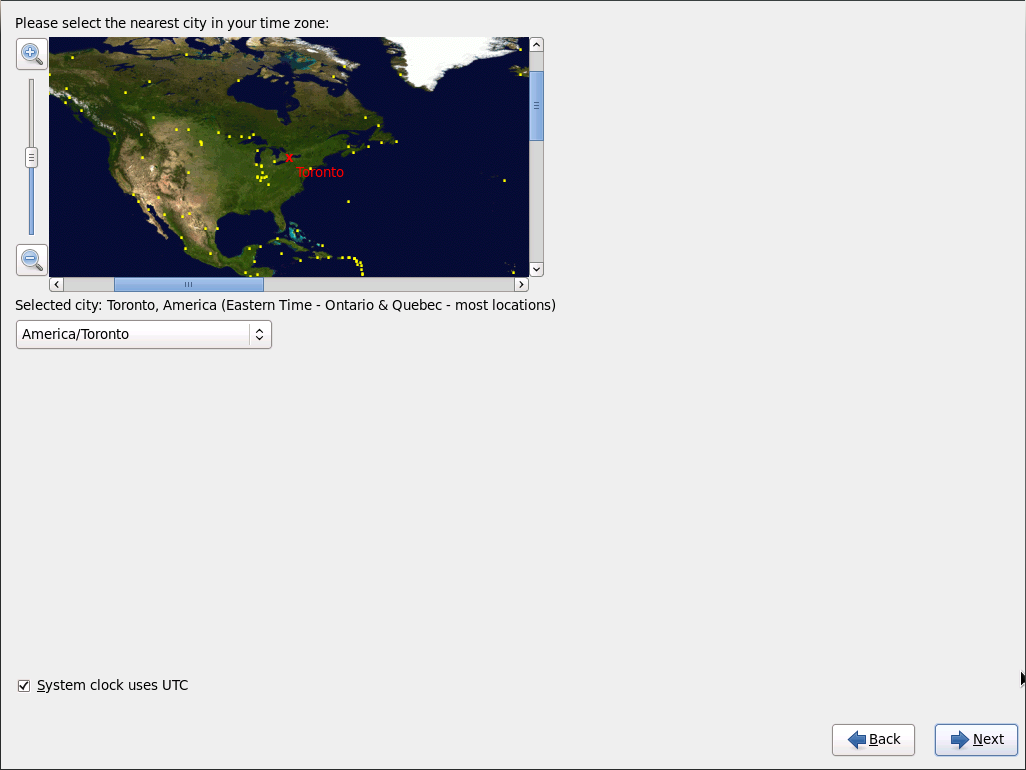Open the America/Toronto time zone dropdown
The image size is (1026, 770).
tap(144, 334)
